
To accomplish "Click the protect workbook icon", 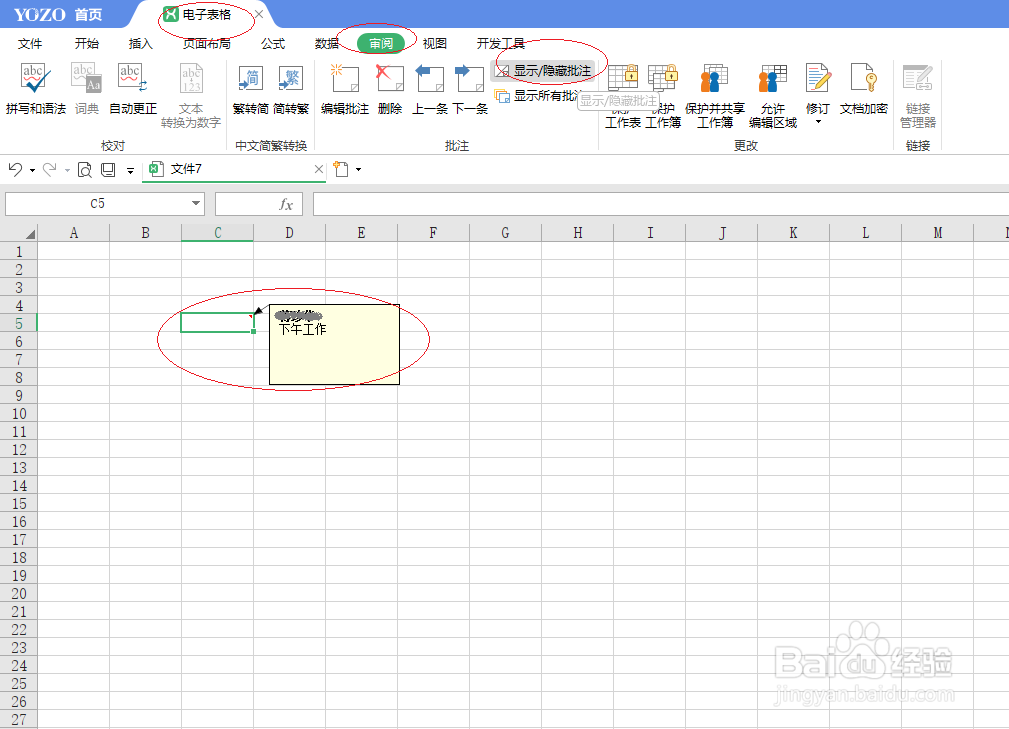I will [663, 77].
